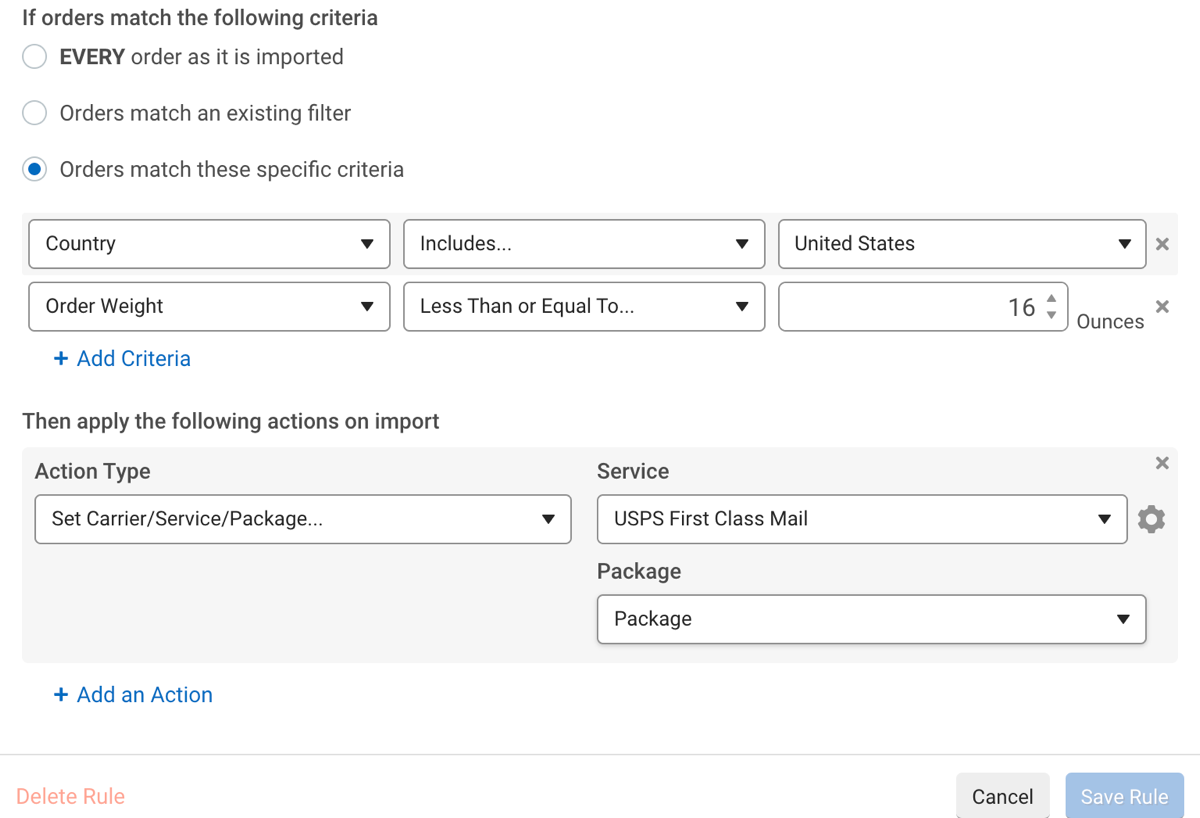Remove the Order Weight criteria row

click(1162, 307)
